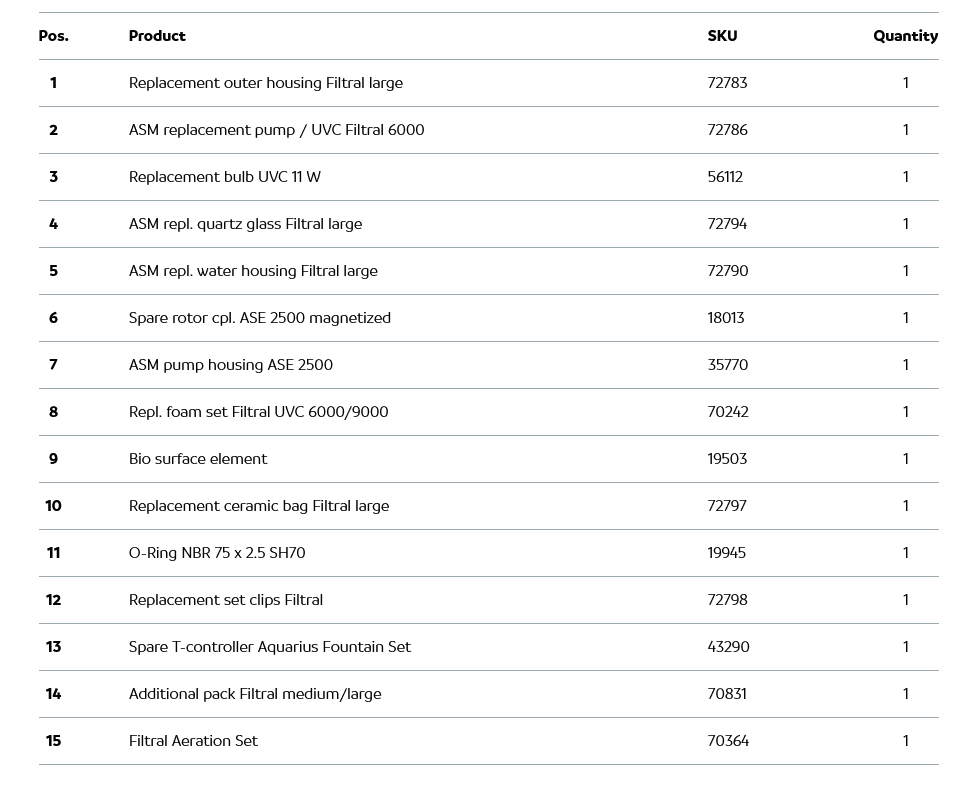
Task: Click the Quantity column header
Action: pyautogui.click(x=905, y=36)
